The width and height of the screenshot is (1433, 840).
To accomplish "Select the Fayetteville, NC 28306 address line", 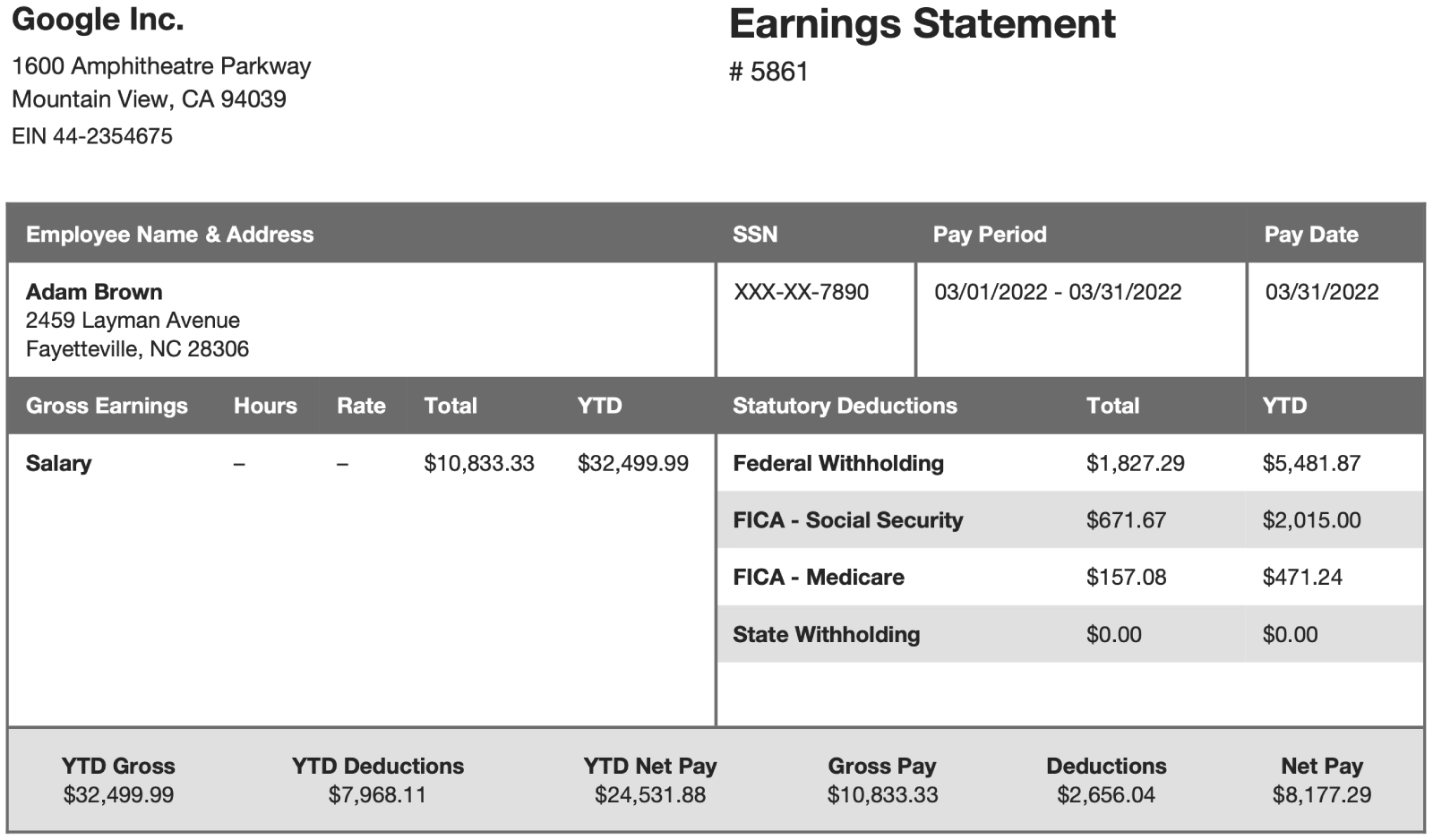I will (137, 349).
